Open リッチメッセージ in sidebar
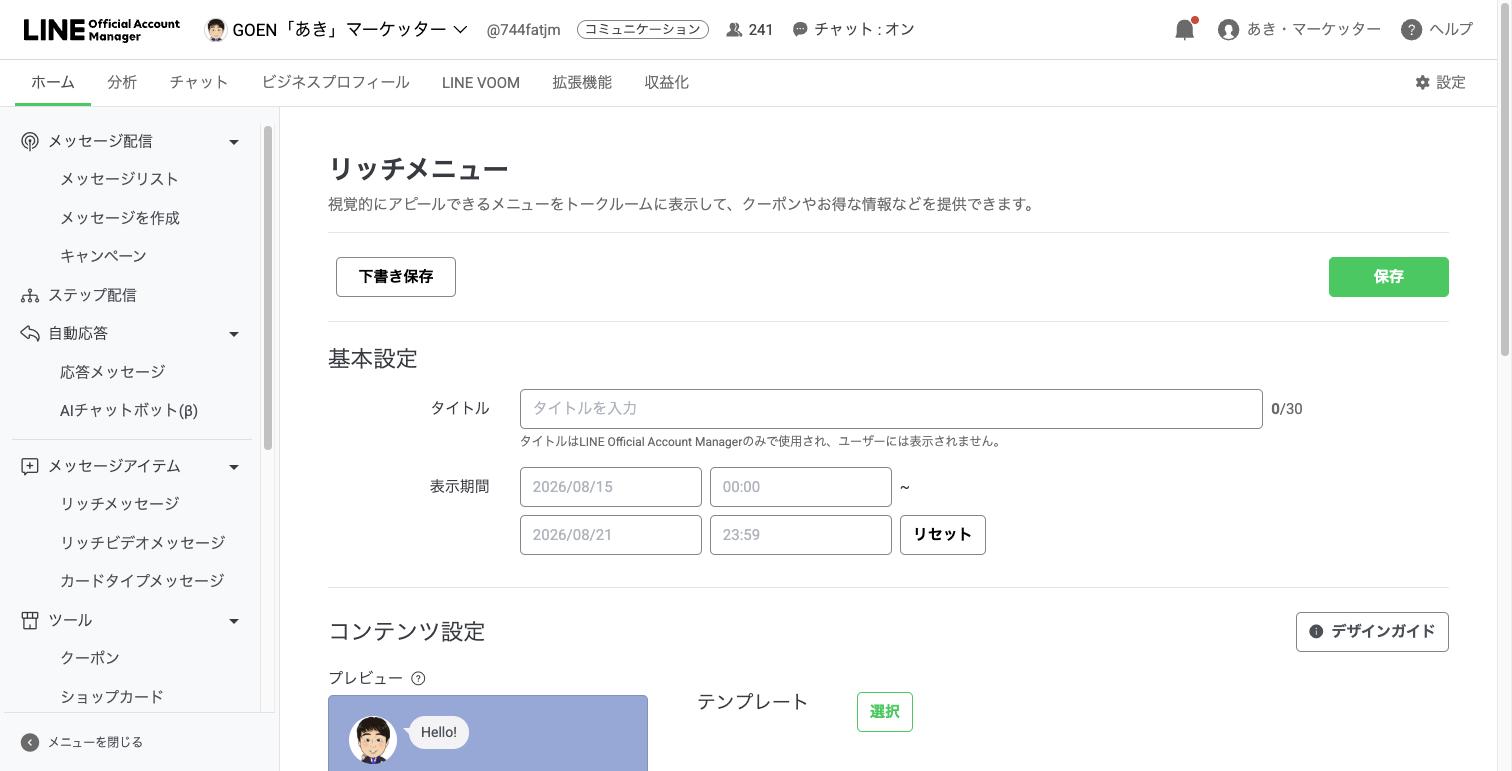The image size is (1512, 771). click(x=119, y=504)
